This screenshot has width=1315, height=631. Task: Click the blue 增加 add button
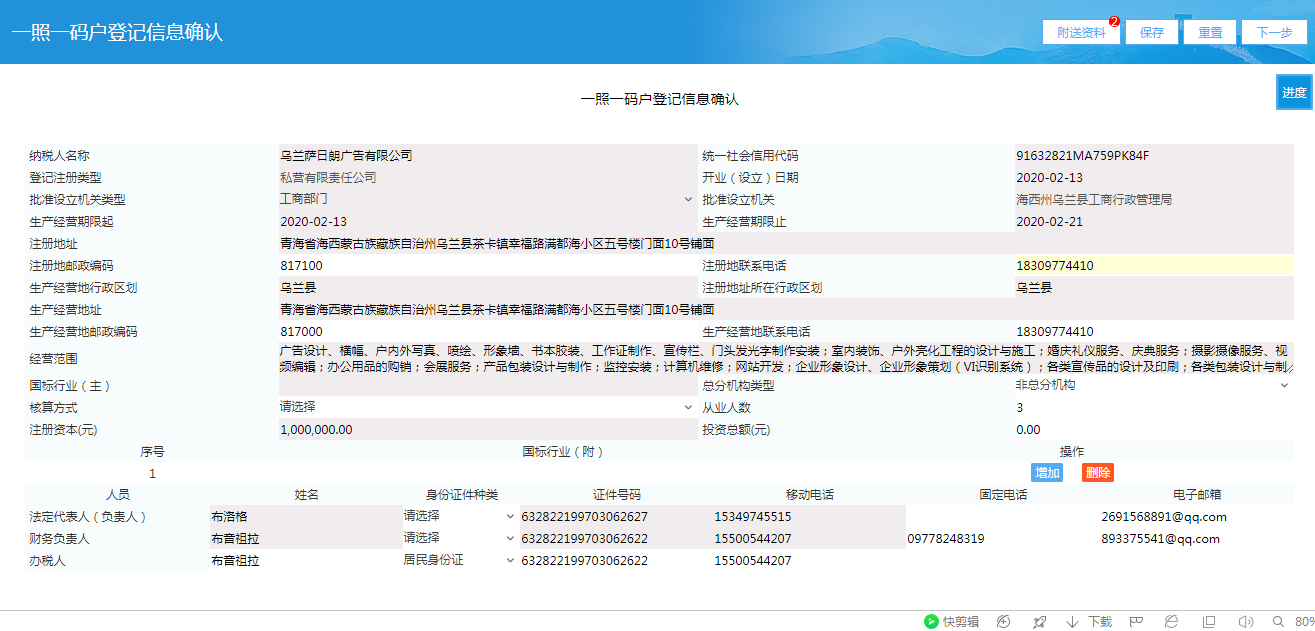click(x=1047, y=472)
